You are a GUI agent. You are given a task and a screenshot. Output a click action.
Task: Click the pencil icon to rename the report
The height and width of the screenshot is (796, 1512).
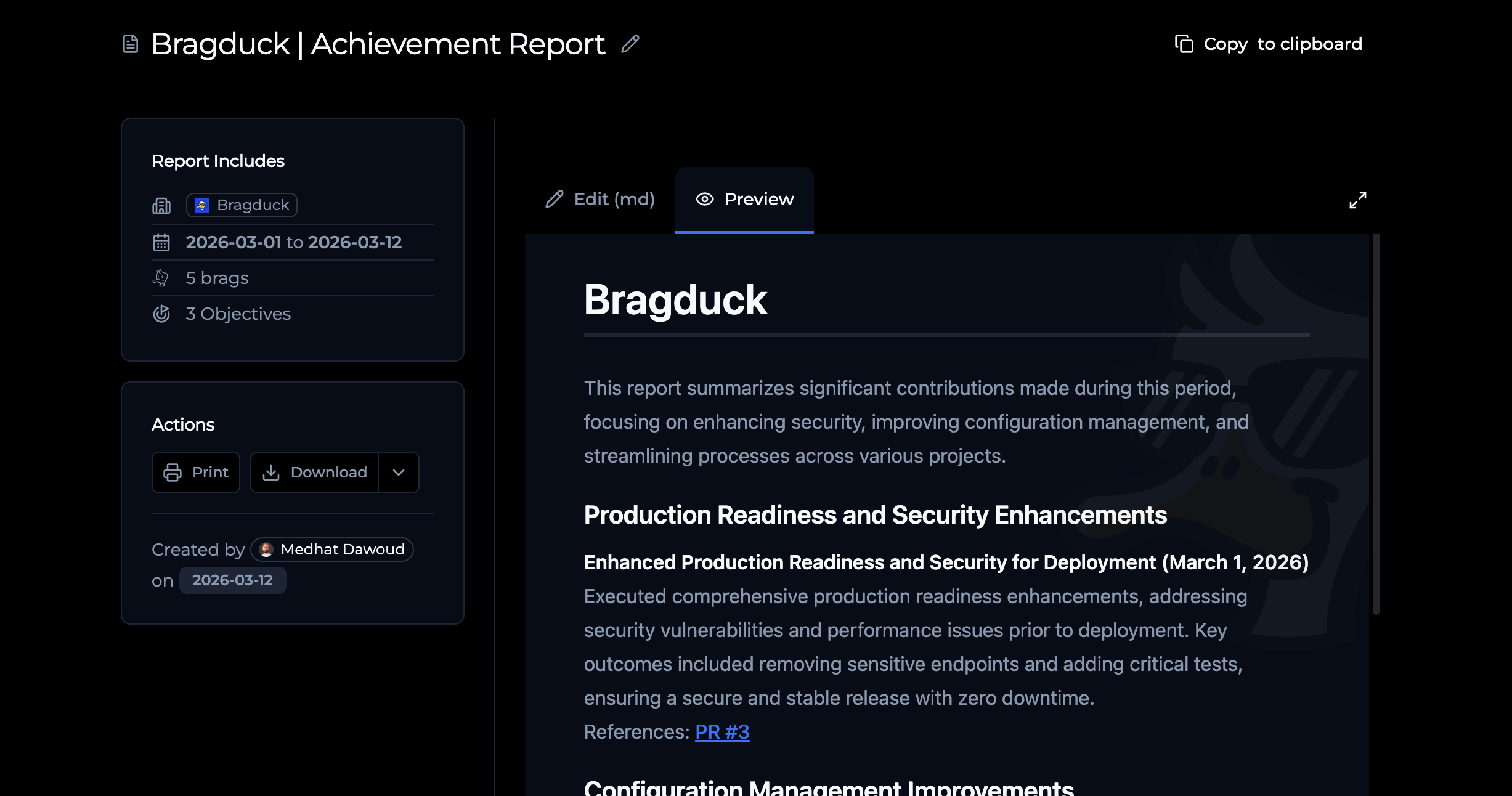[630, 44]
